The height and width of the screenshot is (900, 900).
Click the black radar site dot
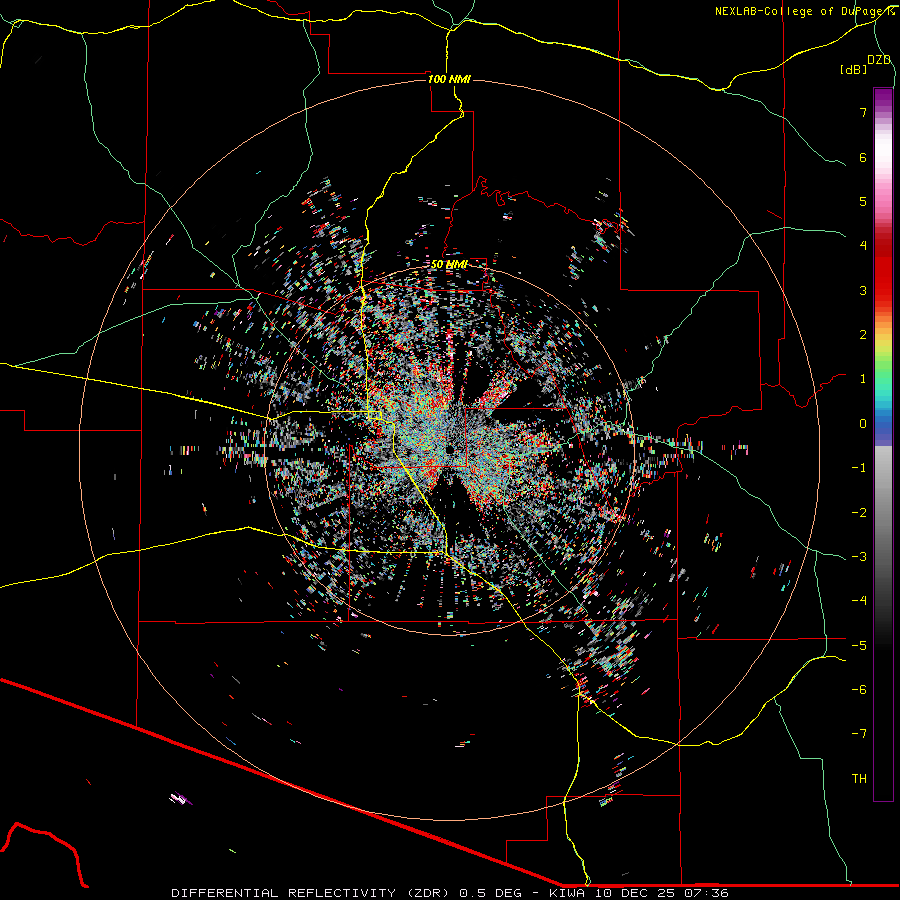coord(450,449)
